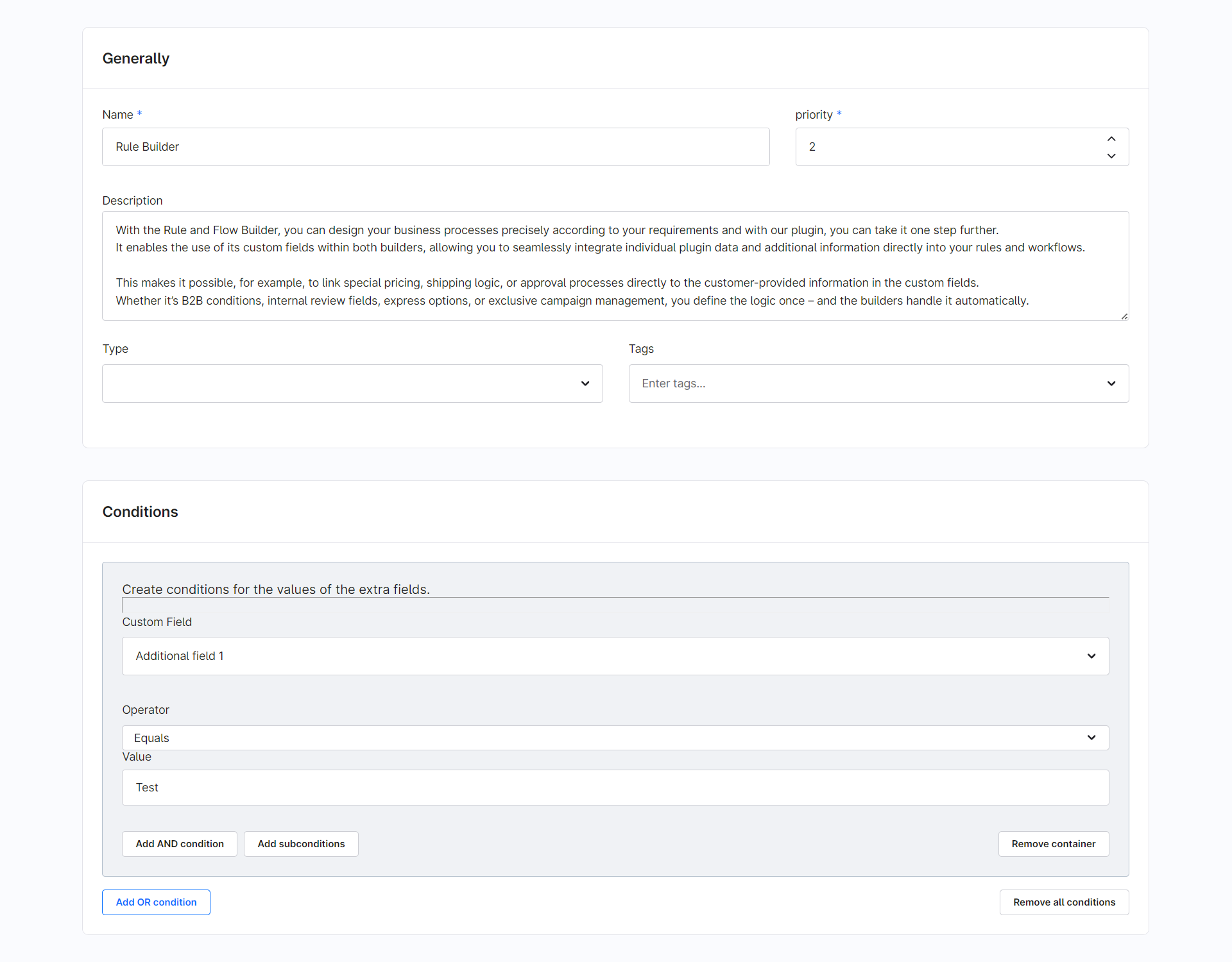Expand the Tags dropdown arrow
The width and height of the screenshot is (1232, 962).
pos(1111,384)
